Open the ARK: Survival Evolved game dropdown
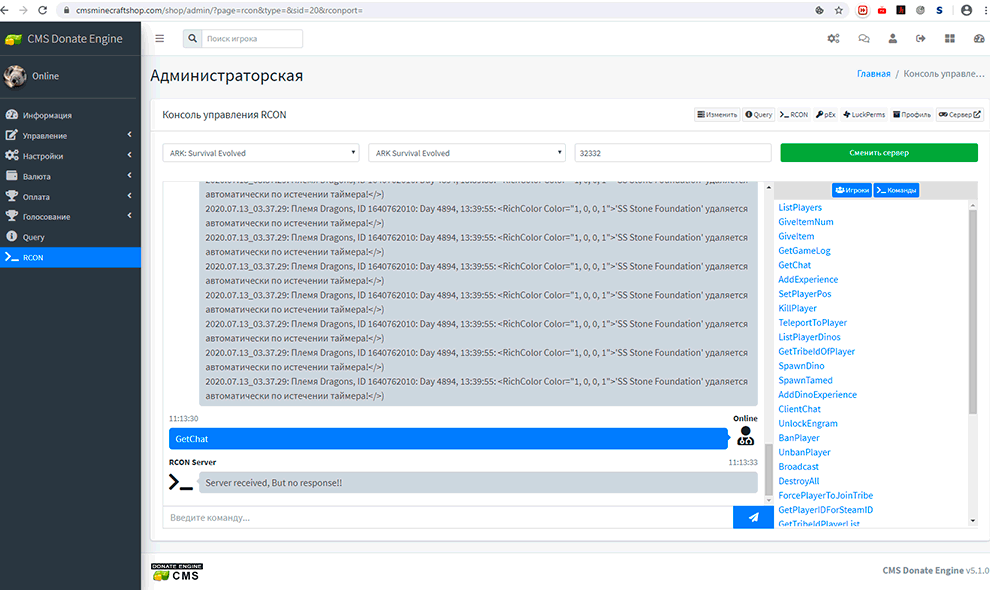 (261, 153)
